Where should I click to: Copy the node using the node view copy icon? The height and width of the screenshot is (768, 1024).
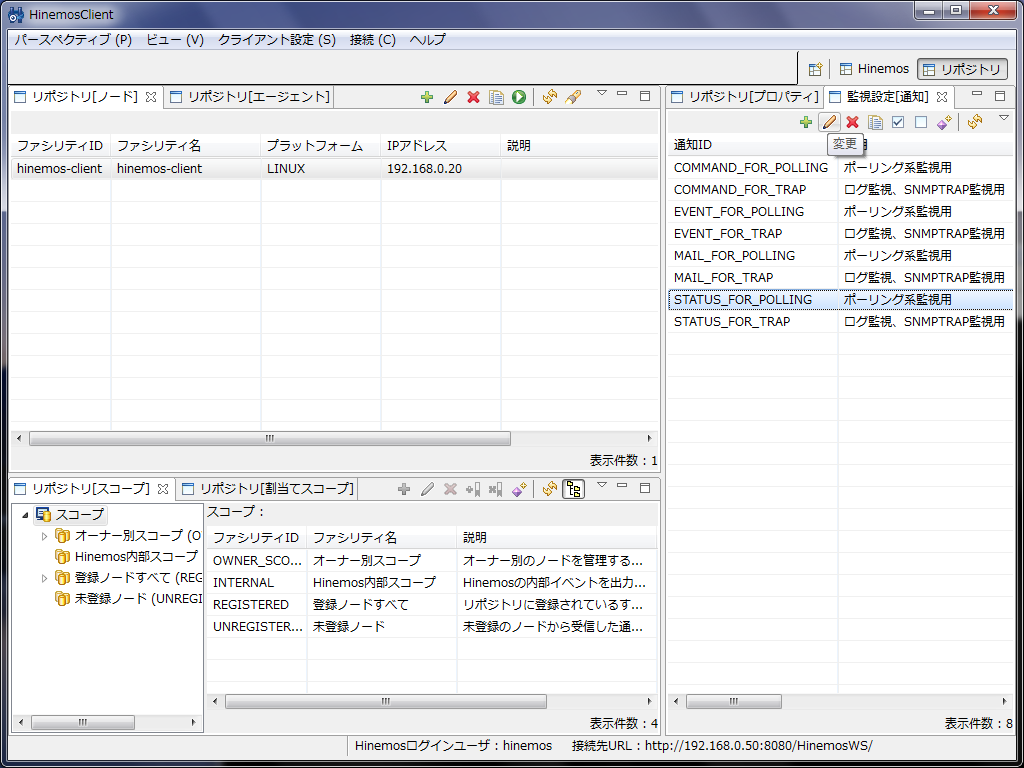tap(496, 97)
